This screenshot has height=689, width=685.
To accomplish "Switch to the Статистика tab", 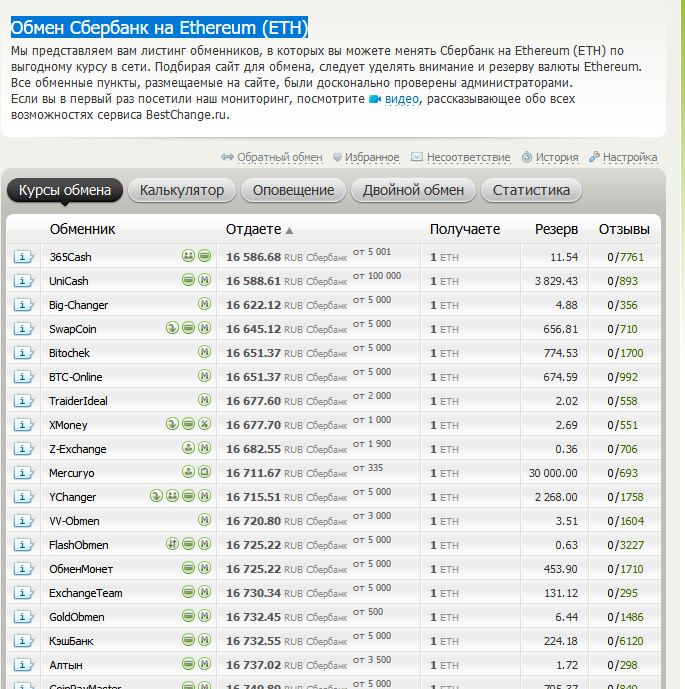I will point(531,190).
